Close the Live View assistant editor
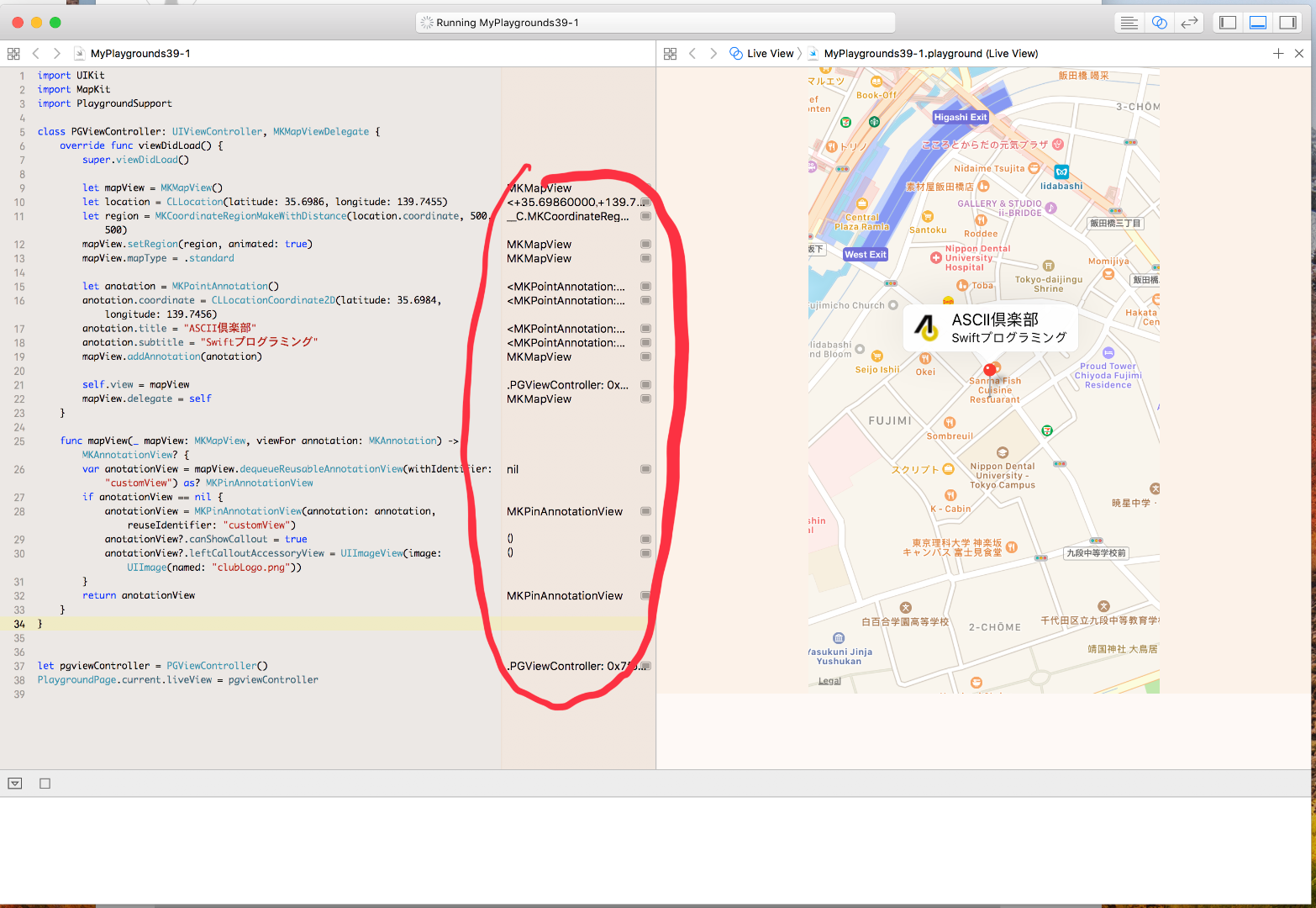Screen dimensions: 1316x908 point(1298,54)
